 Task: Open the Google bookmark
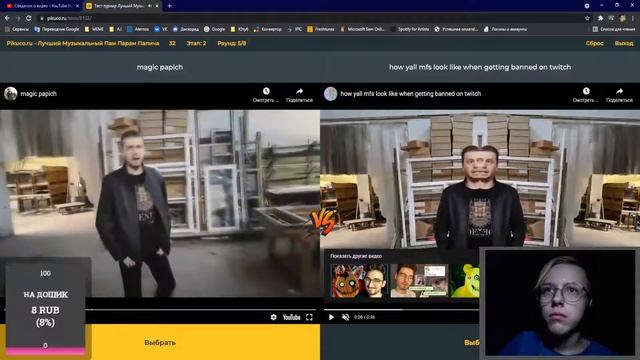215,29
